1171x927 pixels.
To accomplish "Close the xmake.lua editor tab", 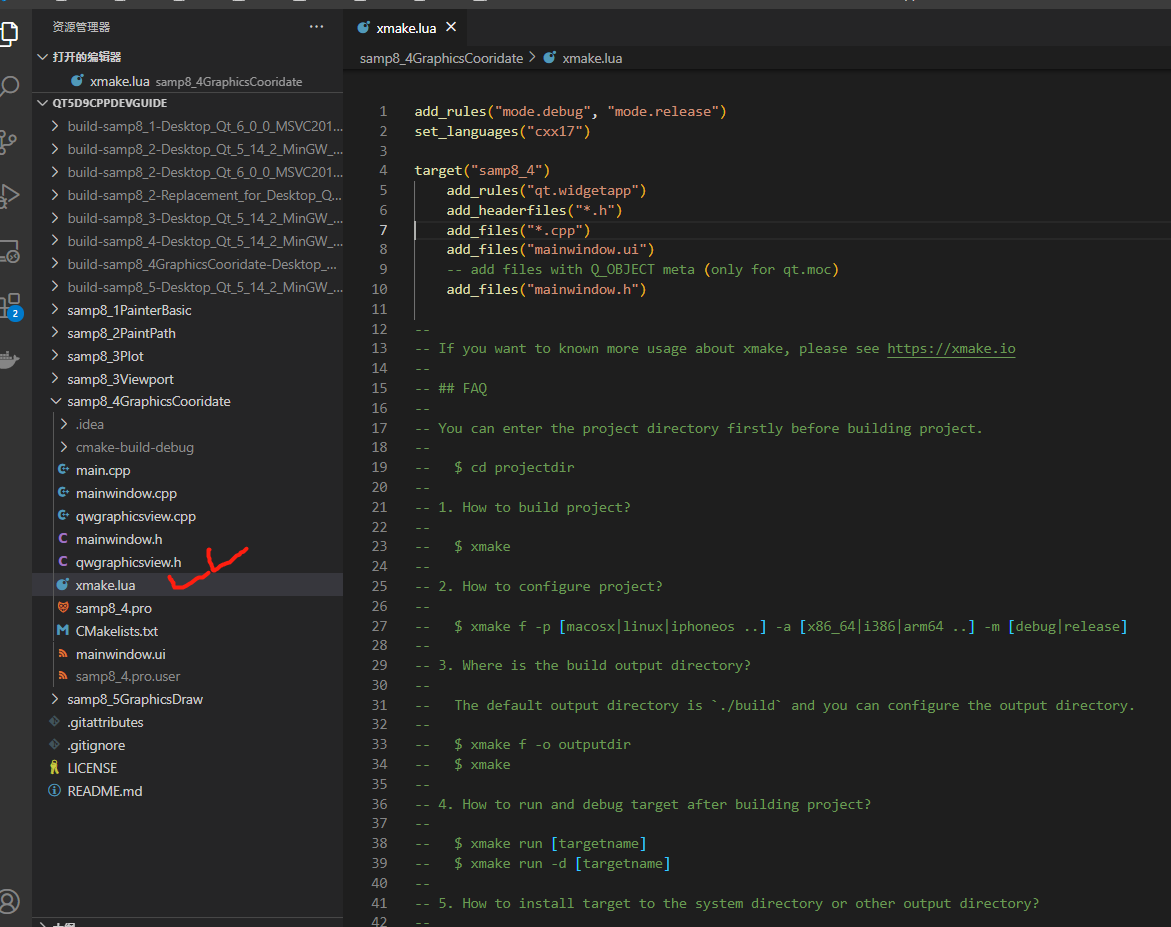I will point(451,27).
